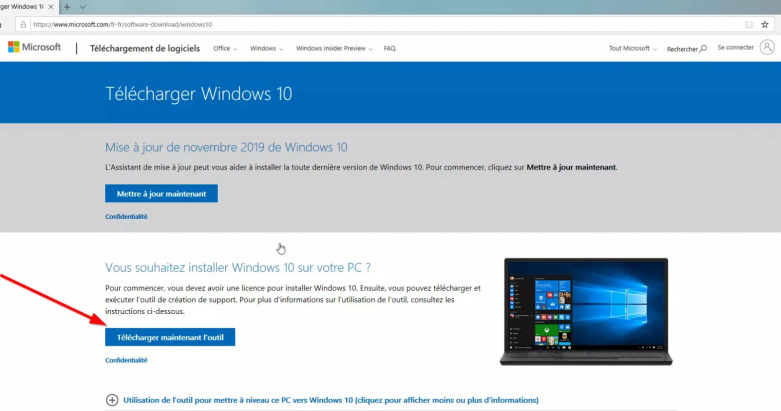Expand the Office menu
781x411 pixels.
pos(225,48)
